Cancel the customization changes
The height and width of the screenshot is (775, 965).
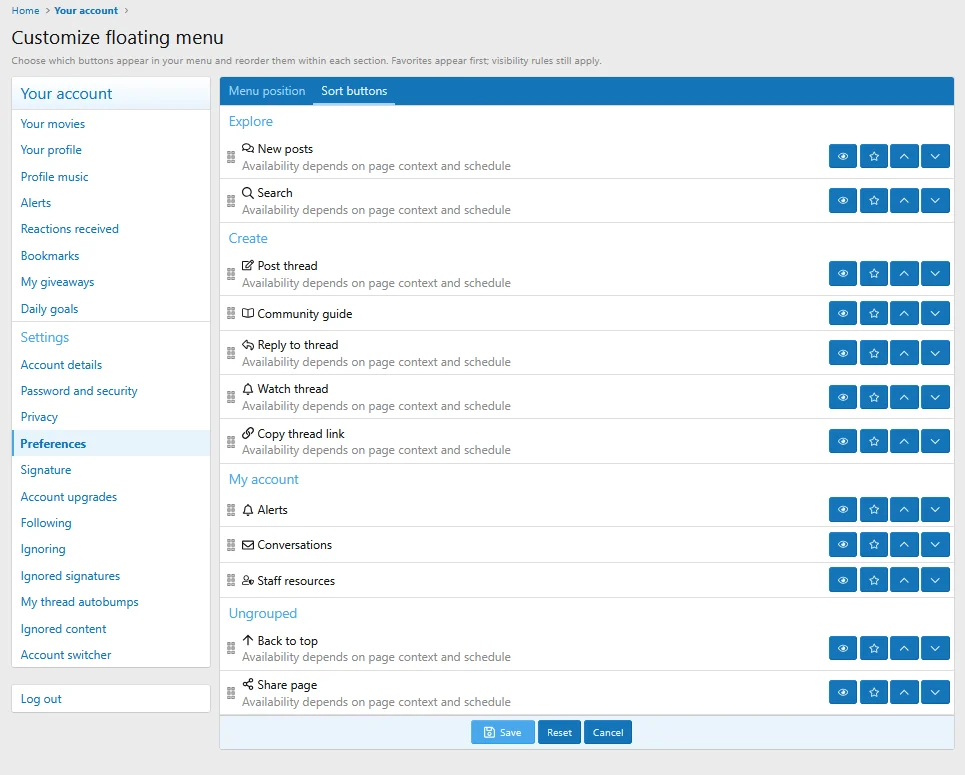(x=607, y=733)
